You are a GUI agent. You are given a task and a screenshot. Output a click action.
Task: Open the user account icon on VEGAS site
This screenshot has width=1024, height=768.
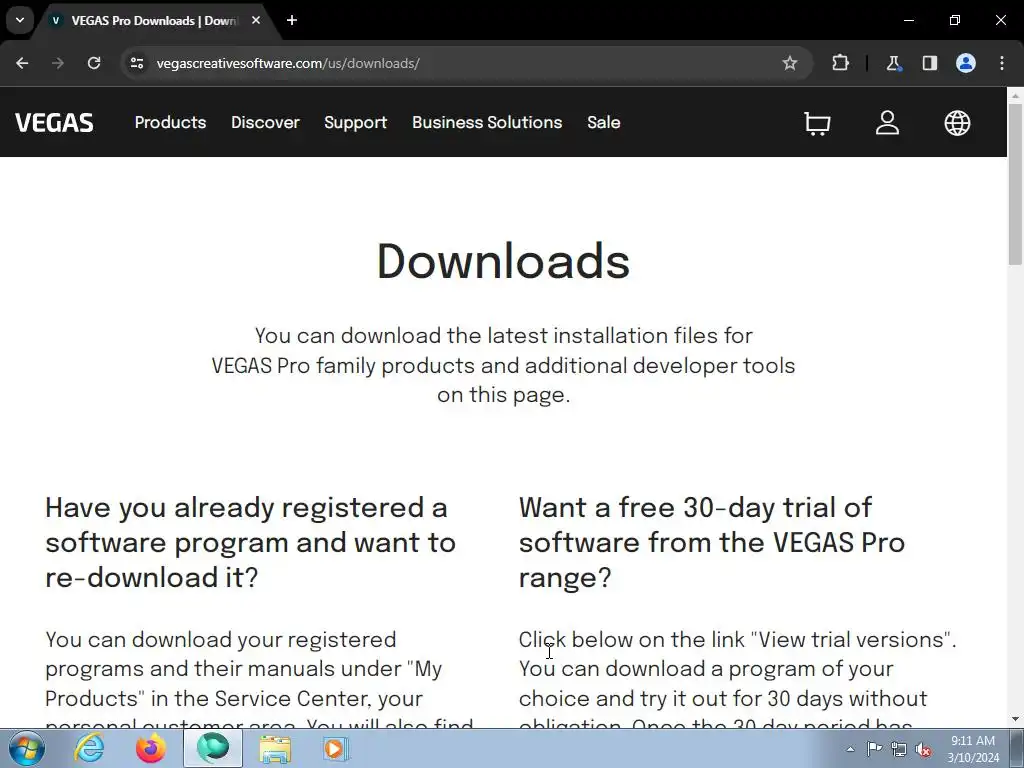pyautogui.click(x=887, y=123)
